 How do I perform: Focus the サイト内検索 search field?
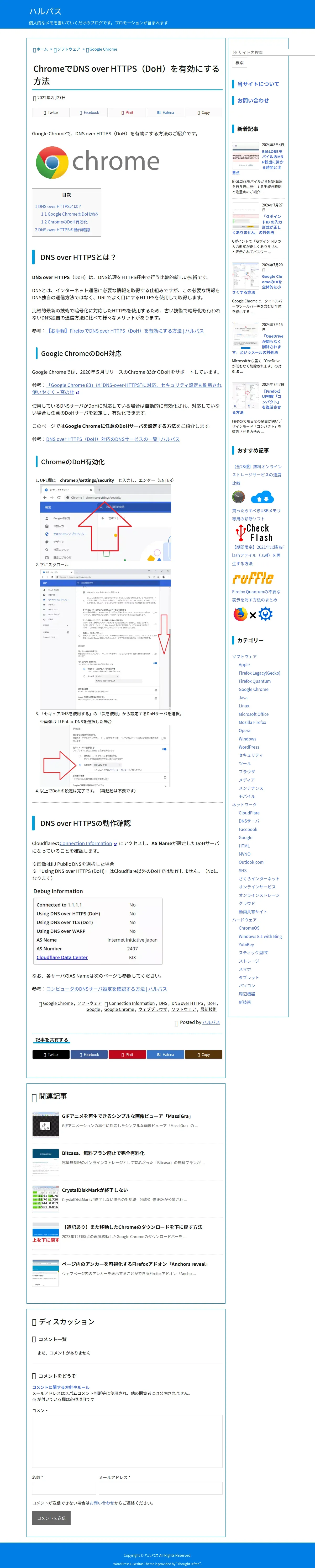tap(273, 52)
